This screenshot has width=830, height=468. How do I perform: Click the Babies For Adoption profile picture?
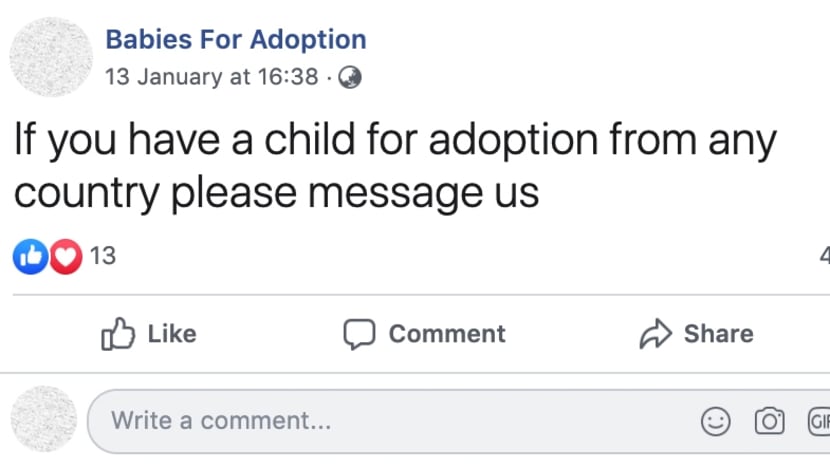(x=50, y=57)
